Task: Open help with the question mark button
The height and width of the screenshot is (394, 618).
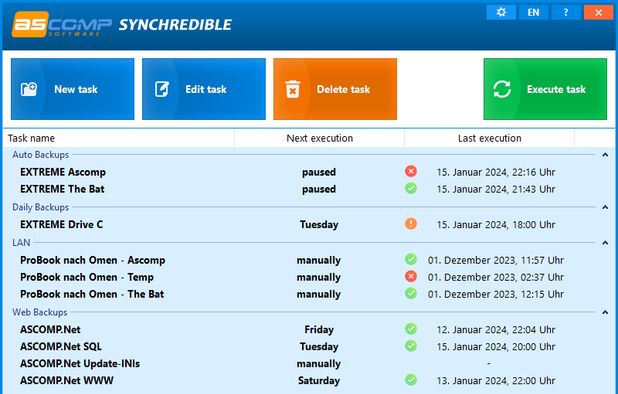Action: coord(566,12)
